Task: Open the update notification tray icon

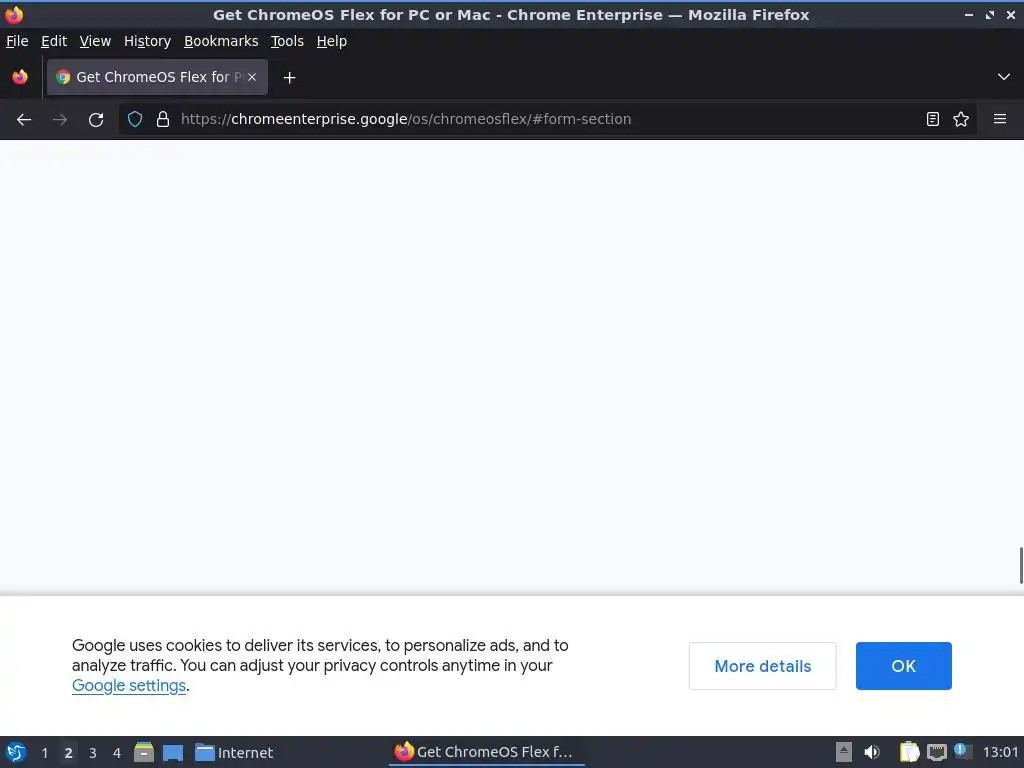Action: 961,751
